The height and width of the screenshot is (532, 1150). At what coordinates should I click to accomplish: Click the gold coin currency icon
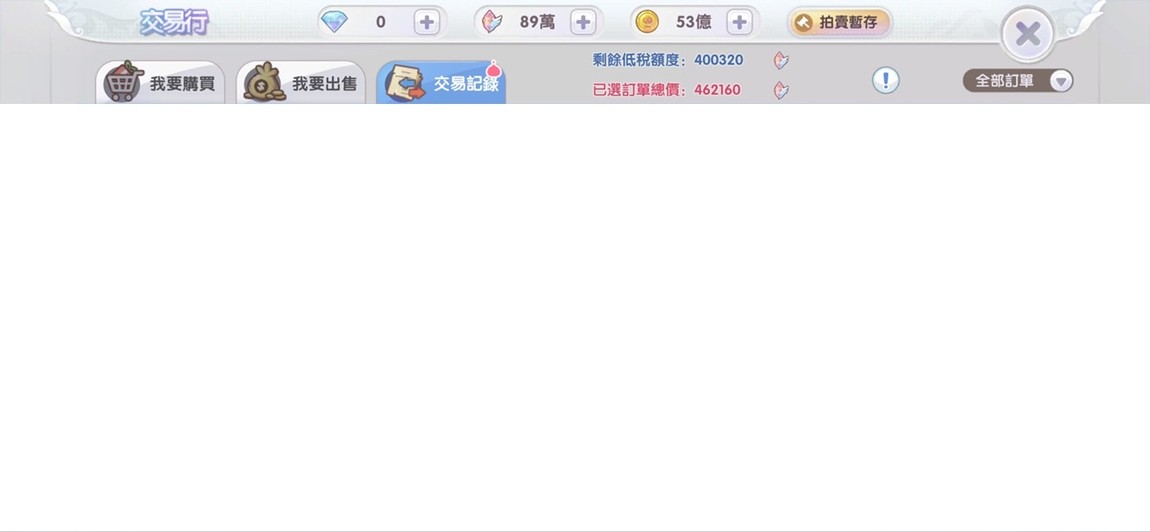point(647,22)
